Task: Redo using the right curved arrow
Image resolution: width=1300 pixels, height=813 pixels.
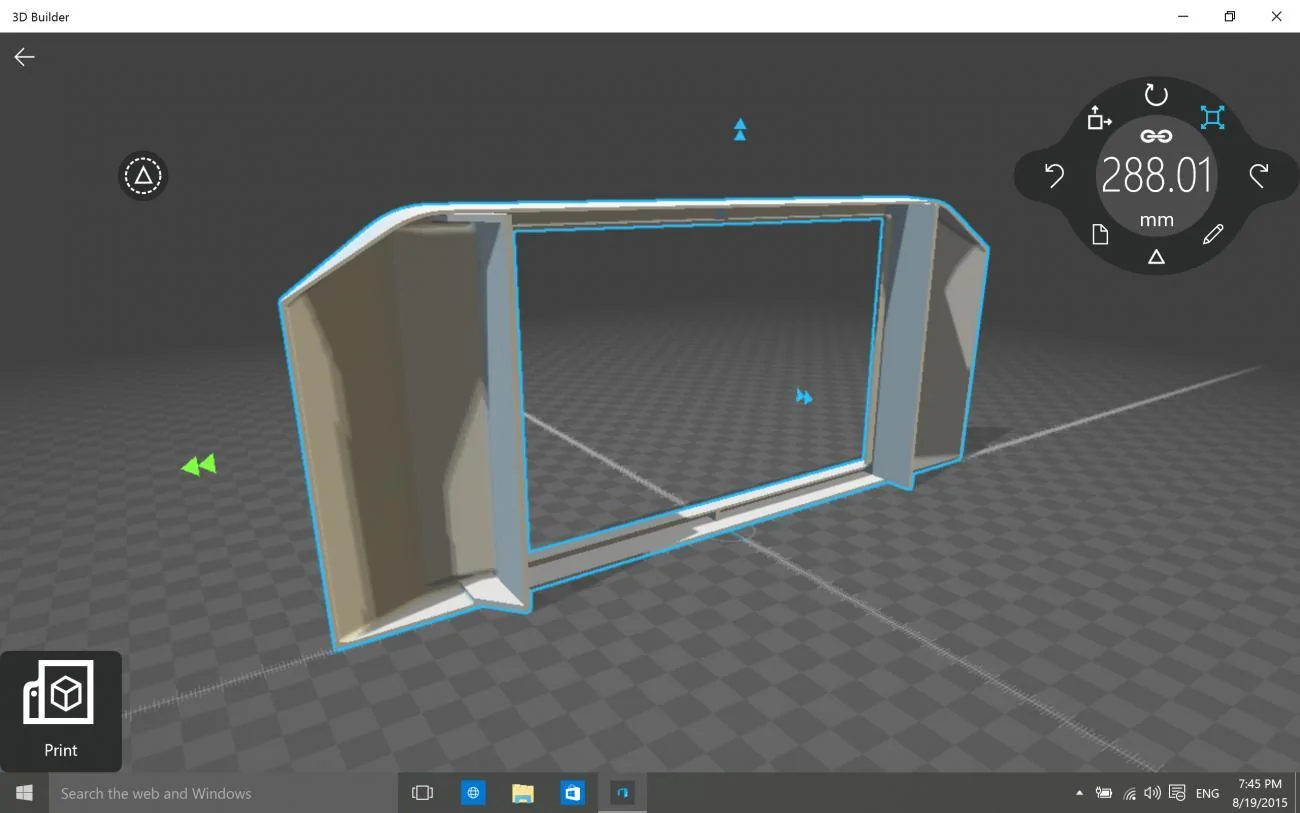Action: pos(1259,176)
